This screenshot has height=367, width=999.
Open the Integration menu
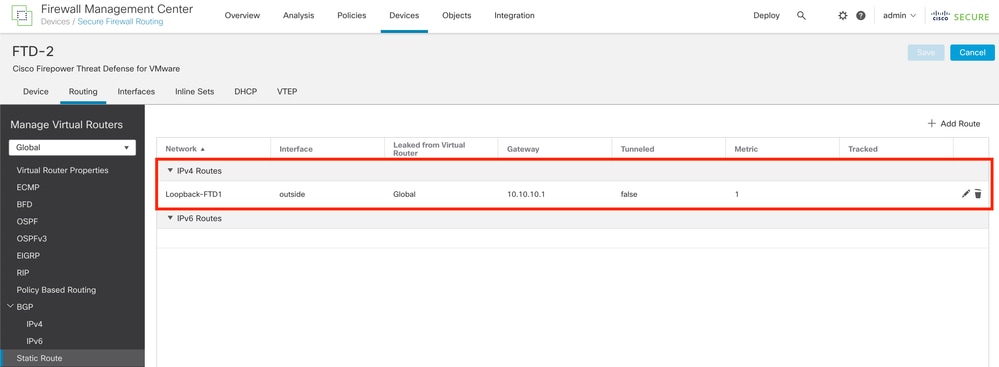pyautogui.click(x=514, y=15)
